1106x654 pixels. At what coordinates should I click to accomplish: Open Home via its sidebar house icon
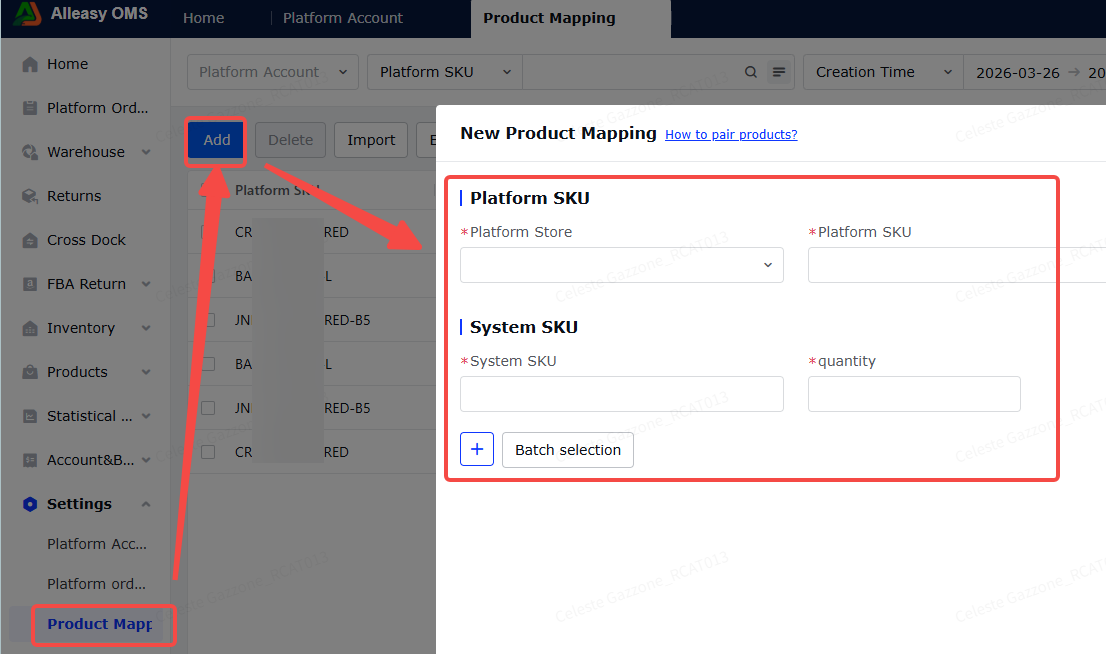pos(30,64)
